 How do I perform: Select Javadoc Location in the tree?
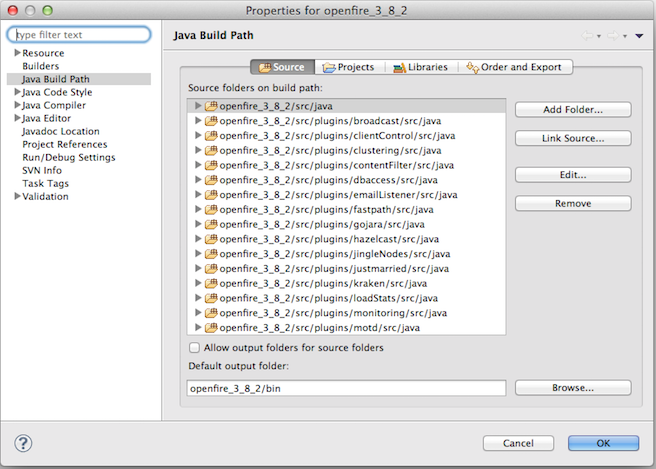click(61, 131)
